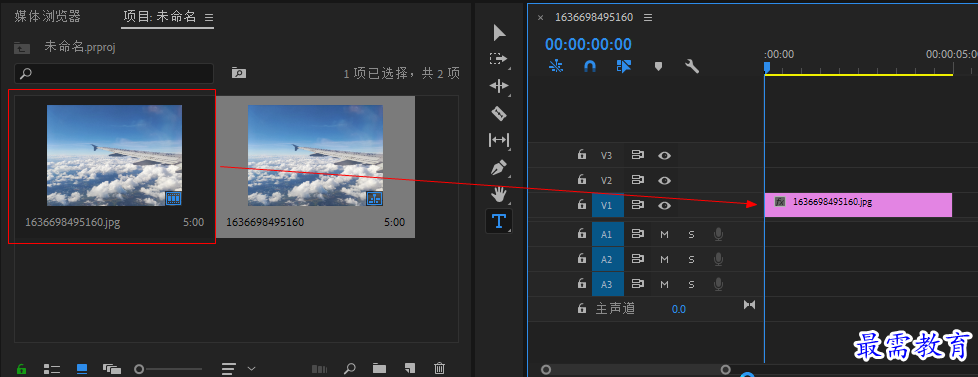Mute audio track A1
This screenshot has height=377, width=978.
(664, 235)
